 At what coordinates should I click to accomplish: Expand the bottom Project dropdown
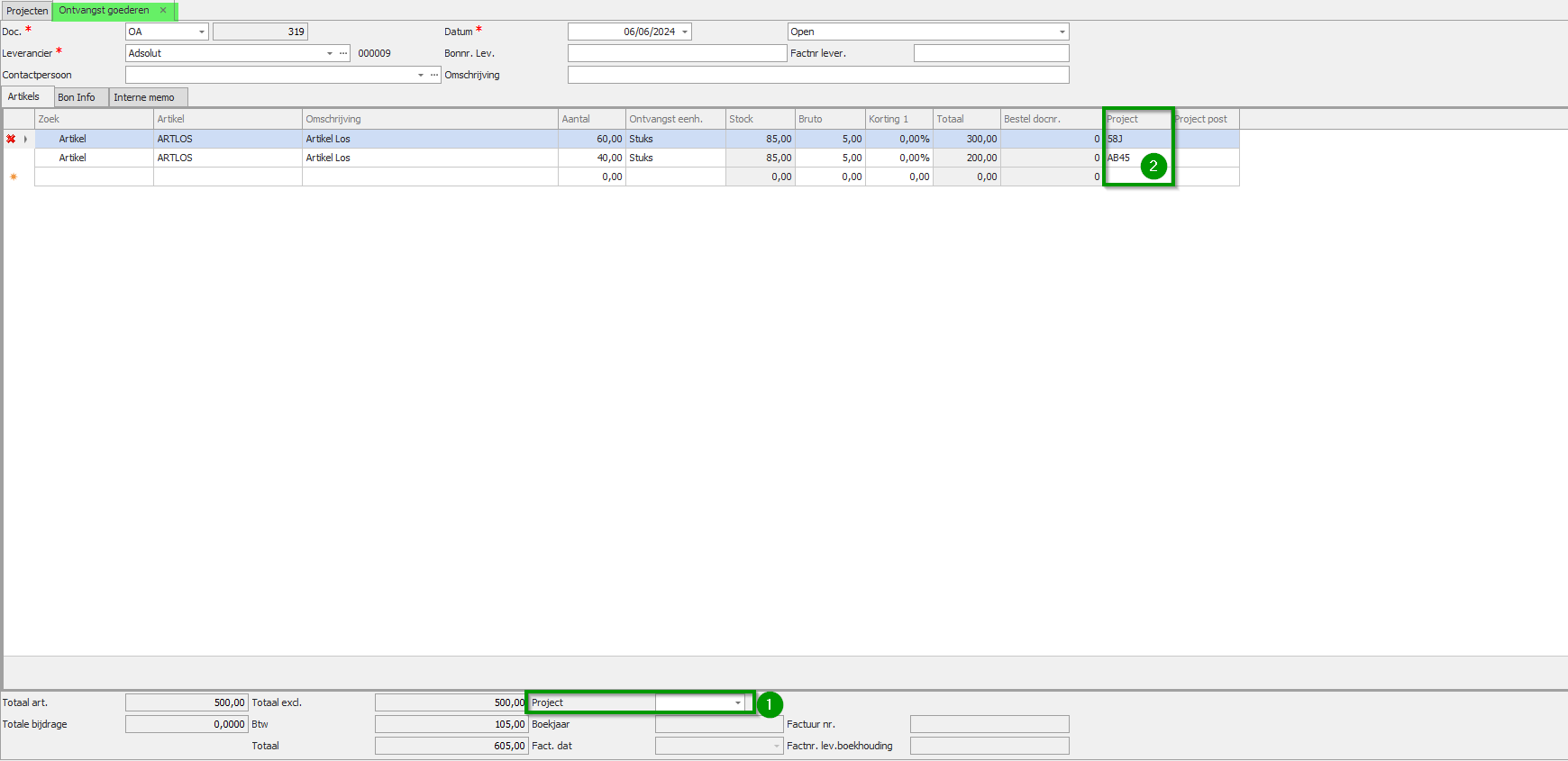pos(738,702)
